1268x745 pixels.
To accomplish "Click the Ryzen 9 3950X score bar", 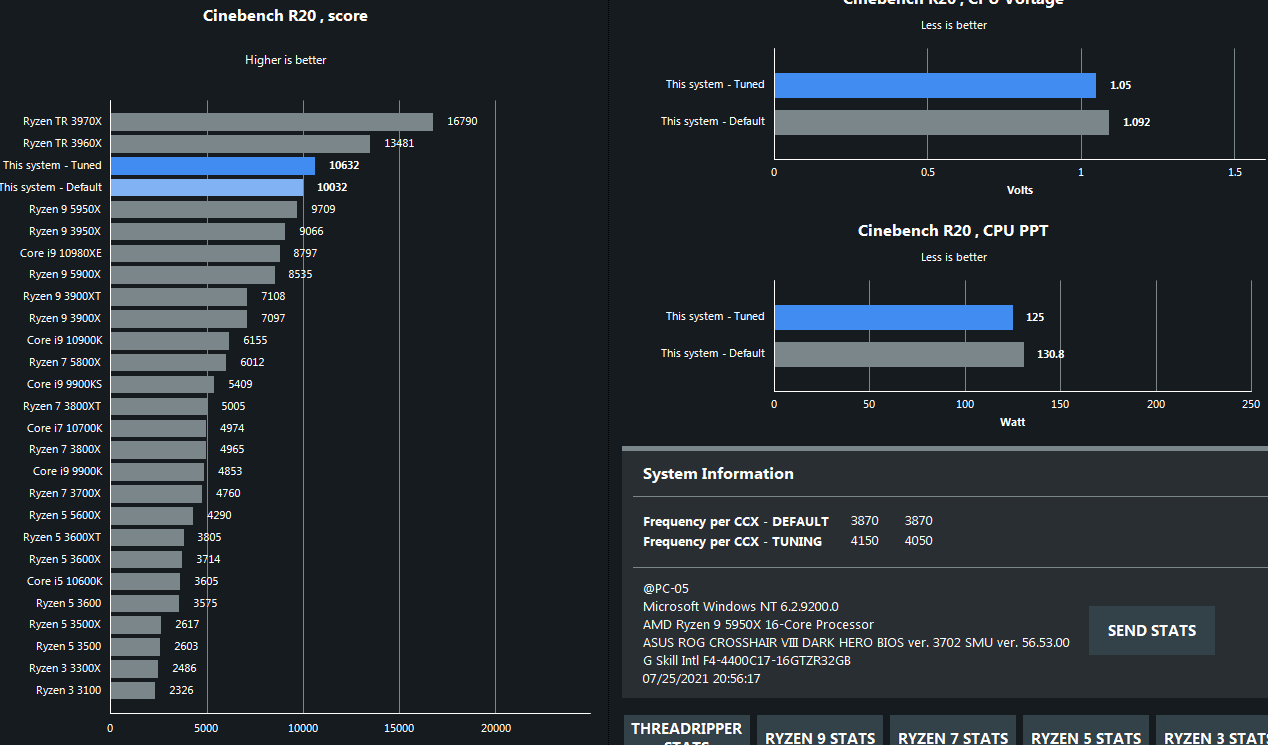I will 197,231.
